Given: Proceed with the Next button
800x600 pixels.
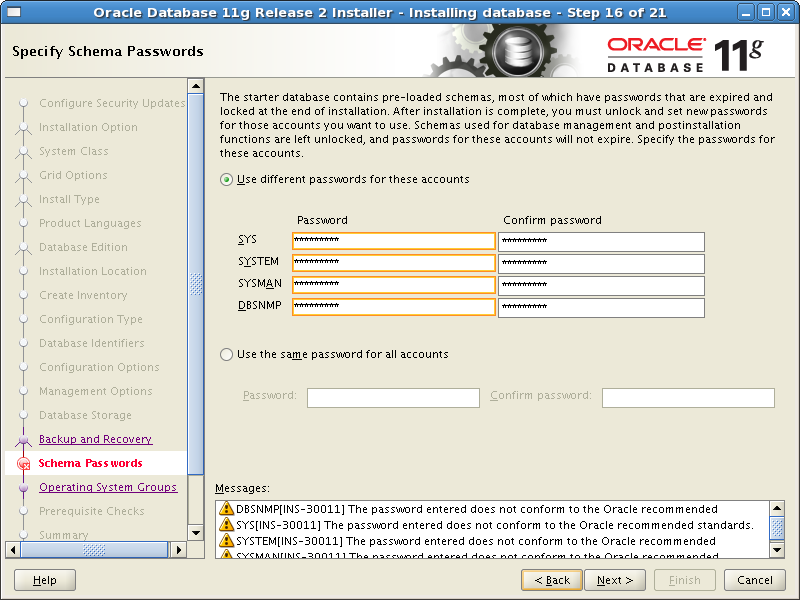Looking at the screenshot, I should coord(615,580).
